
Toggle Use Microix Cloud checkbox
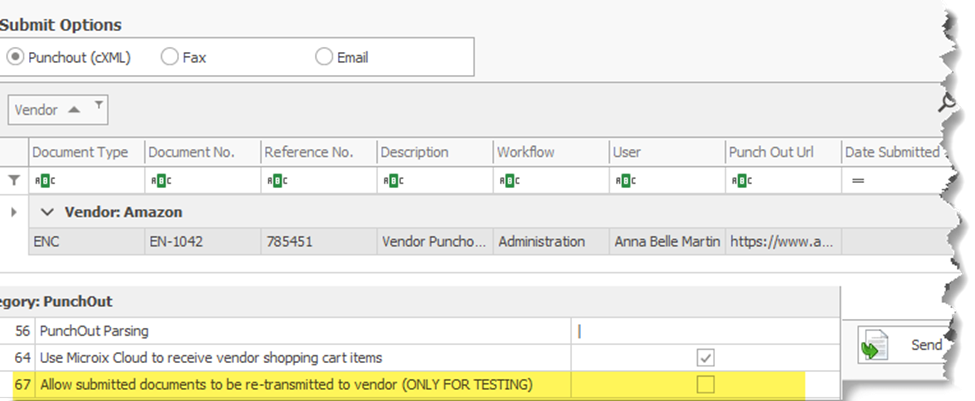pos(705,357)
